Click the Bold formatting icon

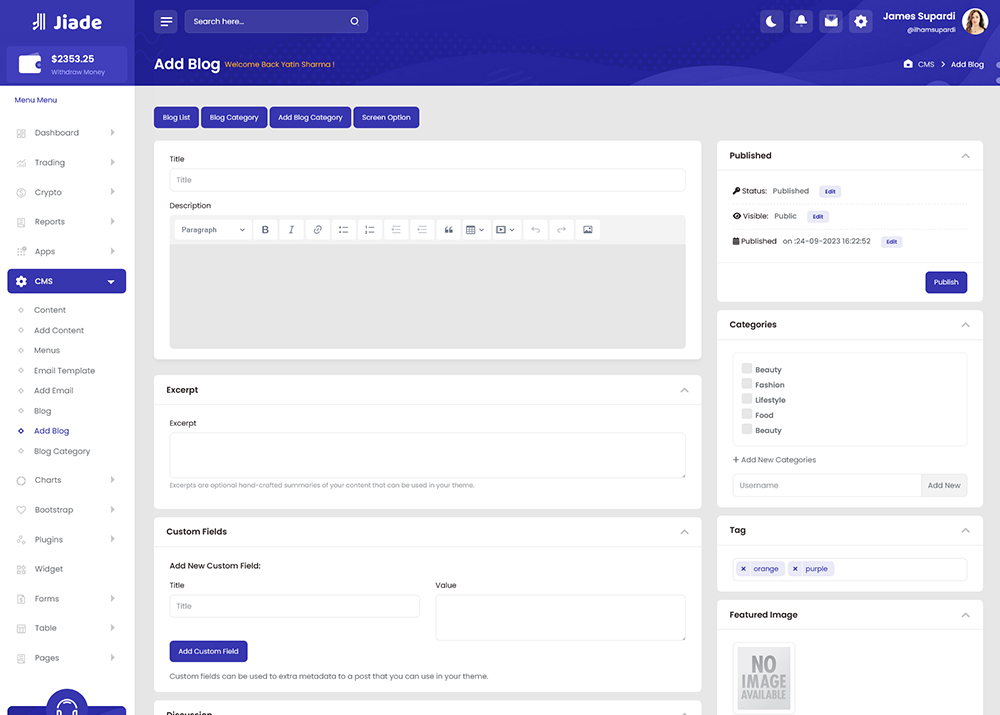click(x=265, y=230)
